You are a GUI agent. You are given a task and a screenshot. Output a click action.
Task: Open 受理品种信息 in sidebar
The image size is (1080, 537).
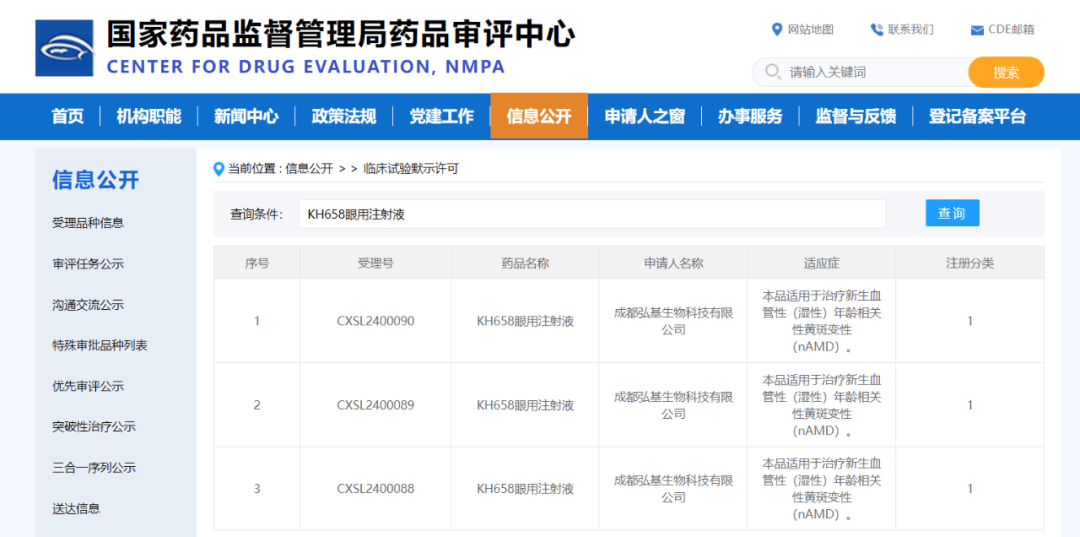[88, 223]
